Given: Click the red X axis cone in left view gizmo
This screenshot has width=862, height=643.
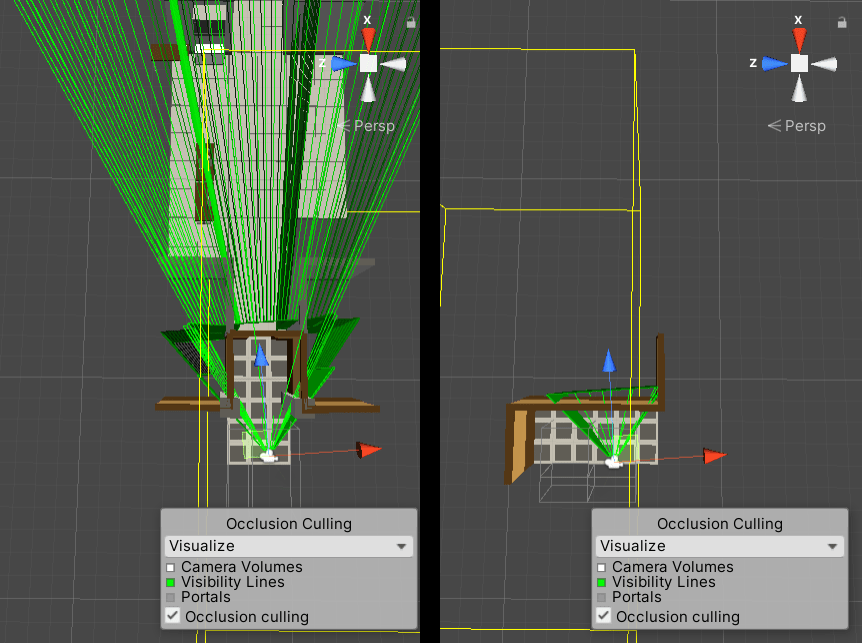Looking at the screenshot, I should tap(368, 39).
